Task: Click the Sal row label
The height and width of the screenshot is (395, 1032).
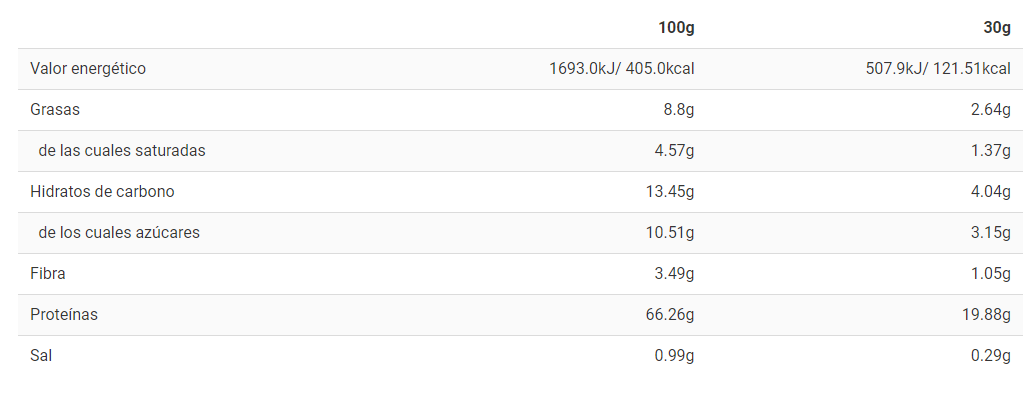Action: tap(41, 356)
